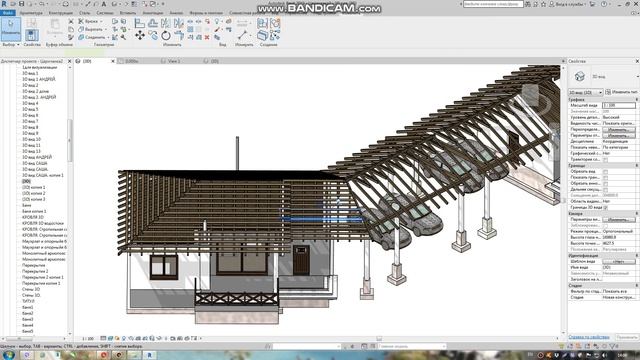Click the Text 'A' icon in quick access toolbar

coord(104,4)
